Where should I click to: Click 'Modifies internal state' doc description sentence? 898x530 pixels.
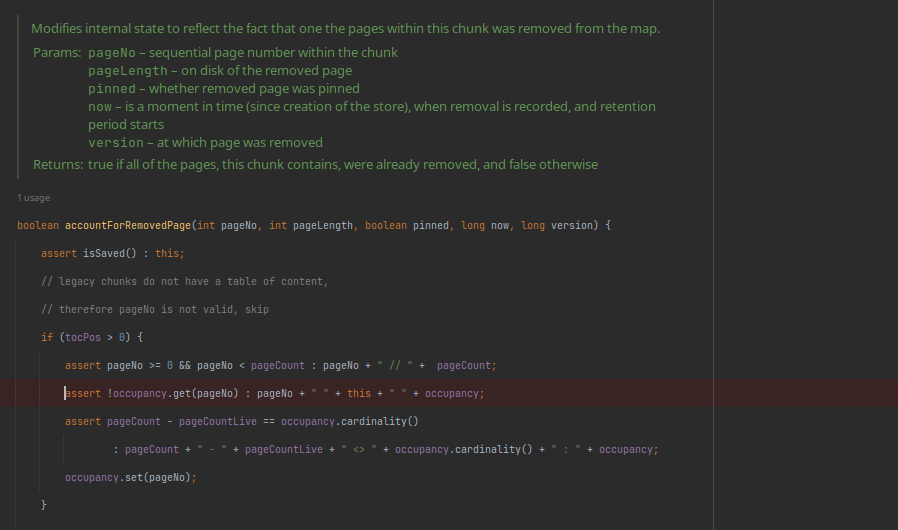tap(345, 29)
